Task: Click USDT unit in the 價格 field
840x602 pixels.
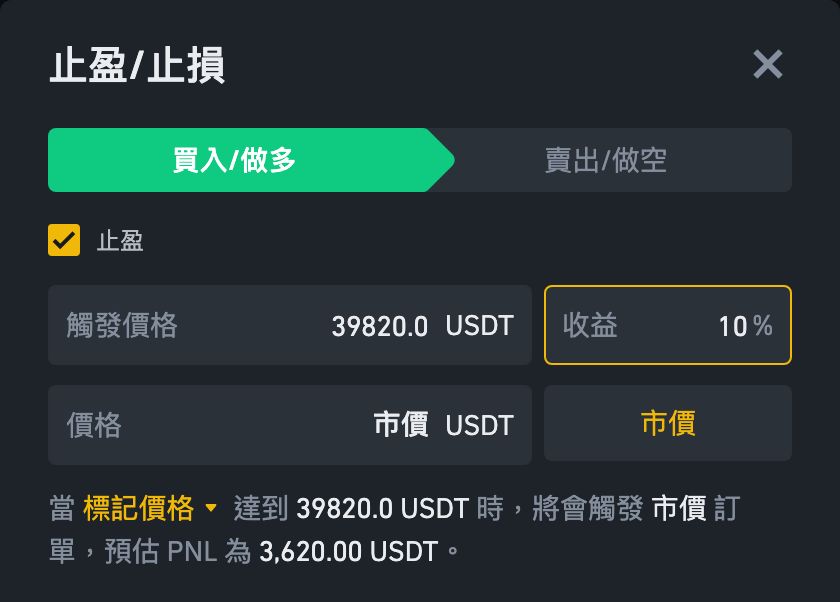Action: click(x=479, y=425)
